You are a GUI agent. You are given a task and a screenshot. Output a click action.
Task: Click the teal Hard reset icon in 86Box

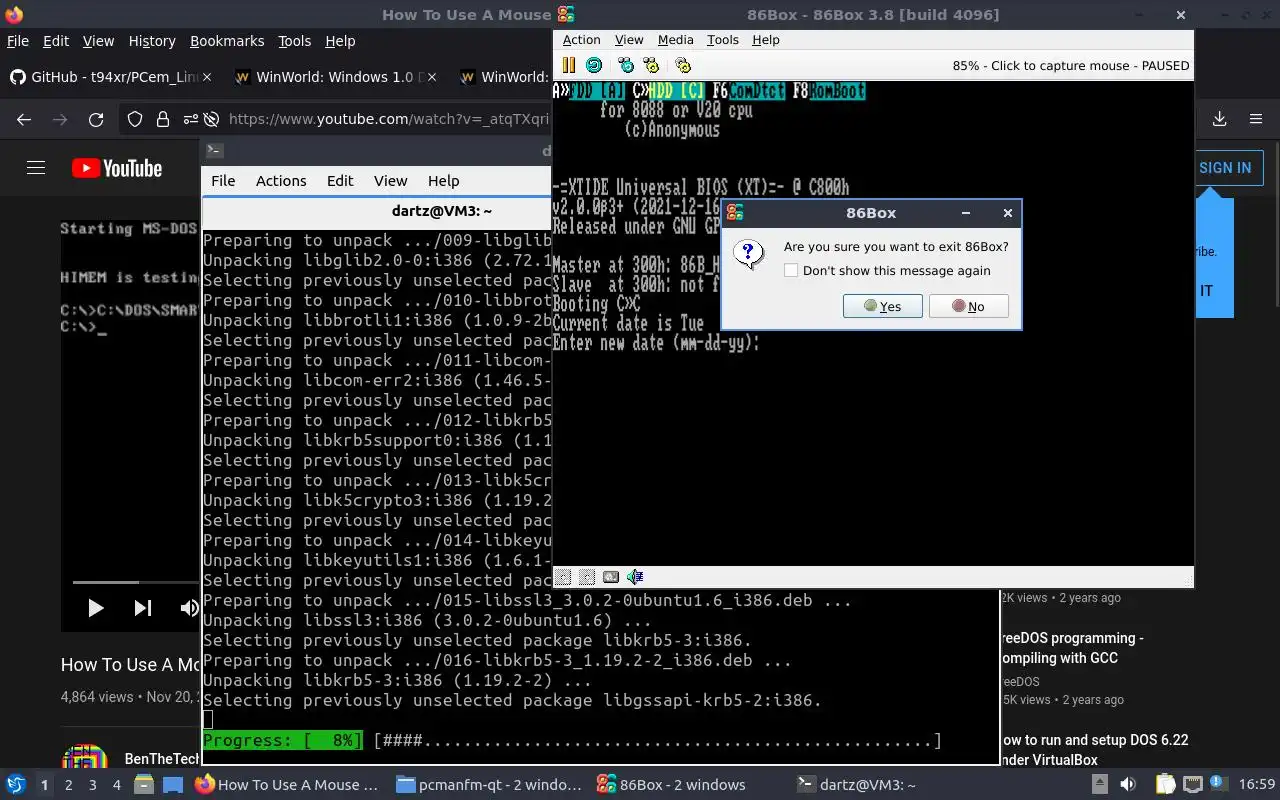tap(594, 65)
